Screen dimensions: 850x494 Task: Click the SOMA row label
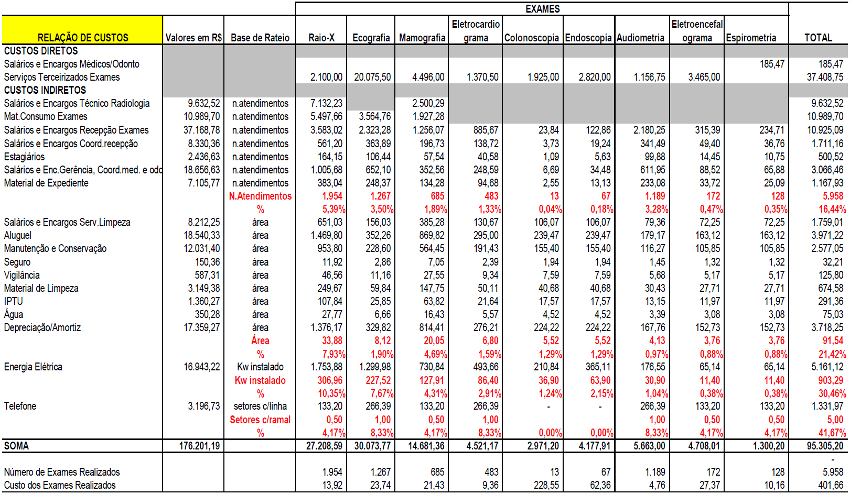[x=18, y=443]
